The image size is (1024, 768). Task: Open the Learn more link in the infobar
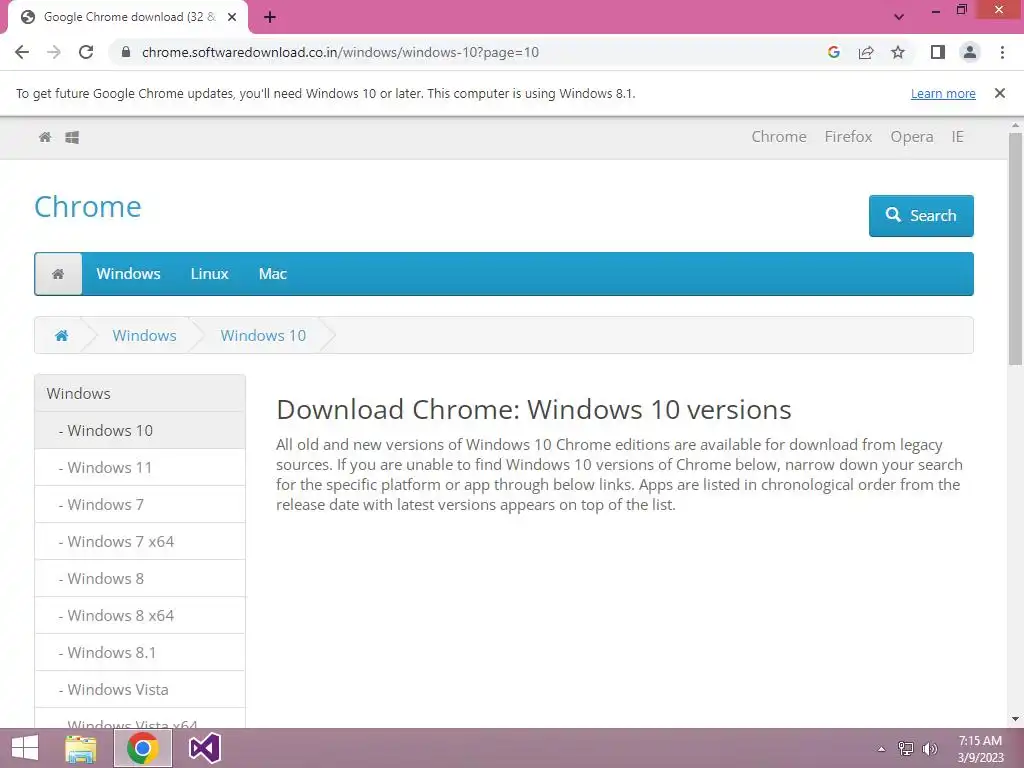click(943, 93)
